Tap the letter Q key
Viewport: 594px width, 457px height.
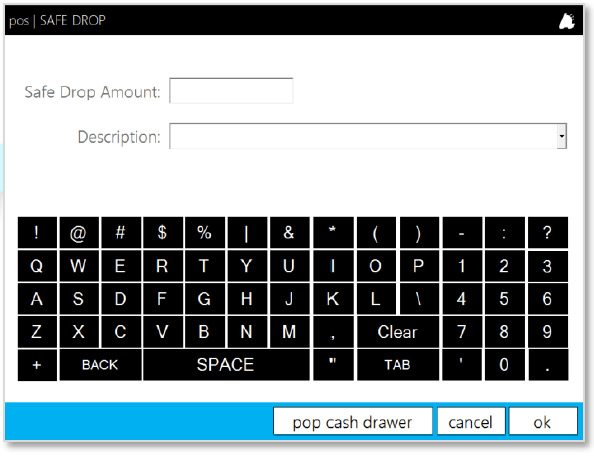click(x=37, y=266)
